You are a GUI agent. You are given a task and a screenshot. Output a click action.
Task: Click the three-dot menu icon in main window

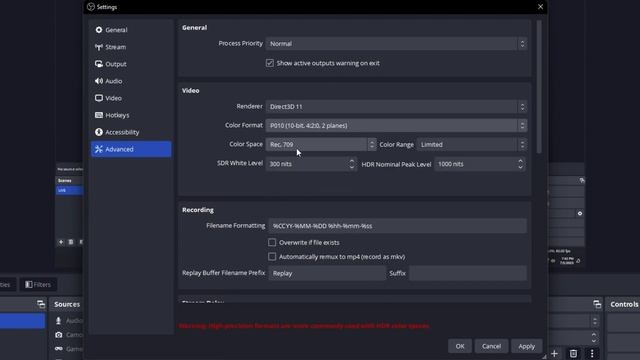[592, 353]
